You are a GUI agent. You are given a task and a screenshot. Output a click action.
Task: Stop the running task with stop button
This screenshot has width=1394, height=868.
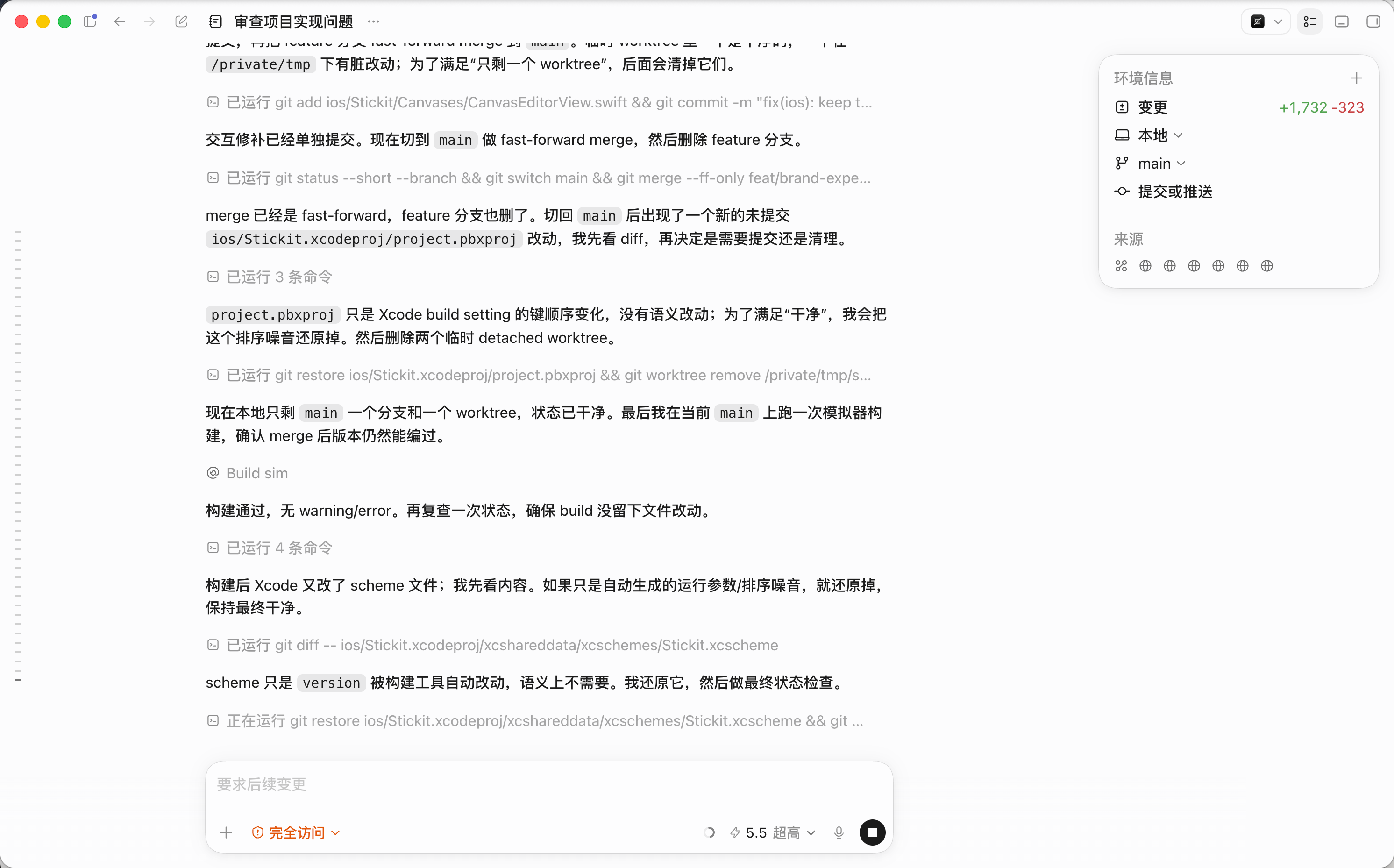872,832
